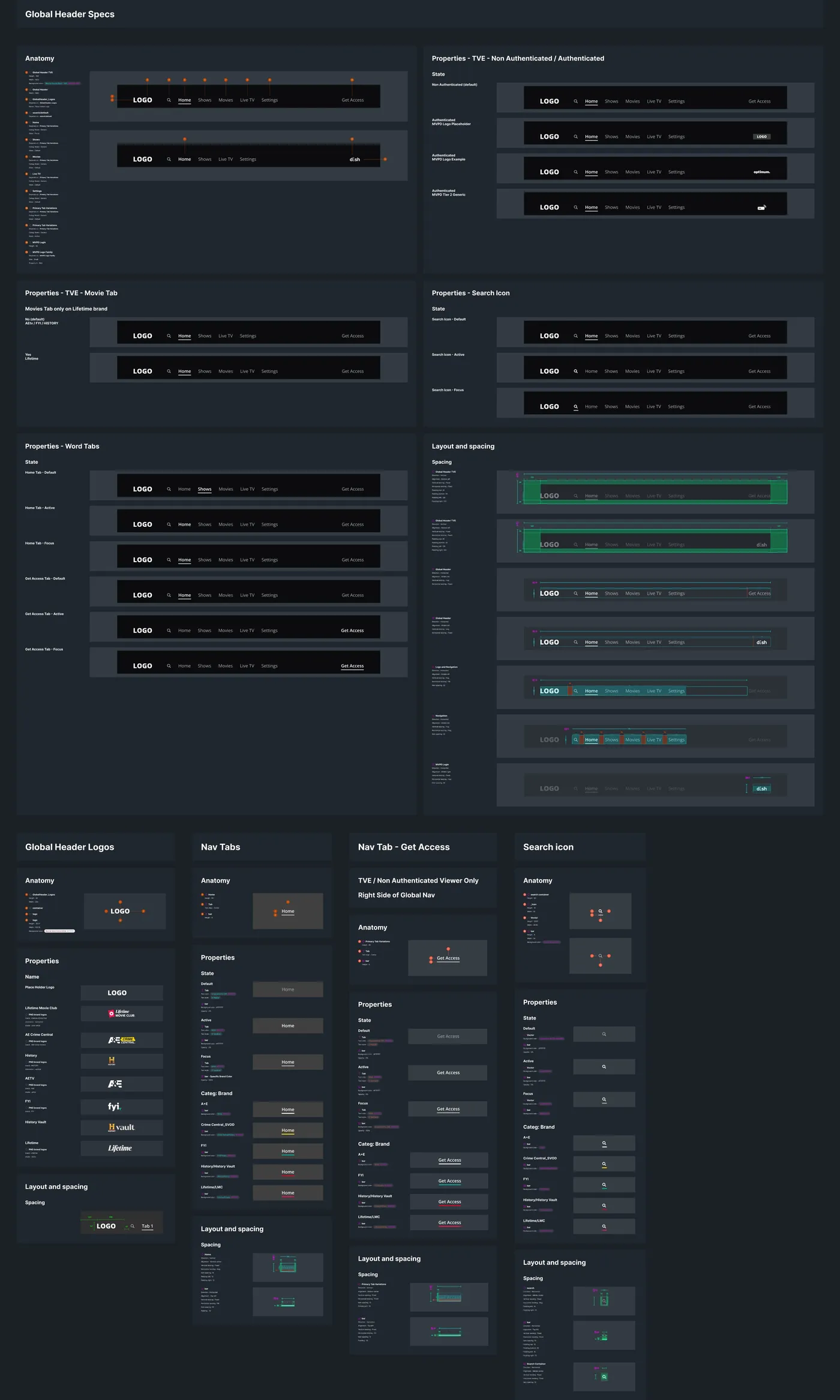Screen dimensions: 840x1400
Task: Select the AETV A&E logo tile
Action: tap(122, 1084)
